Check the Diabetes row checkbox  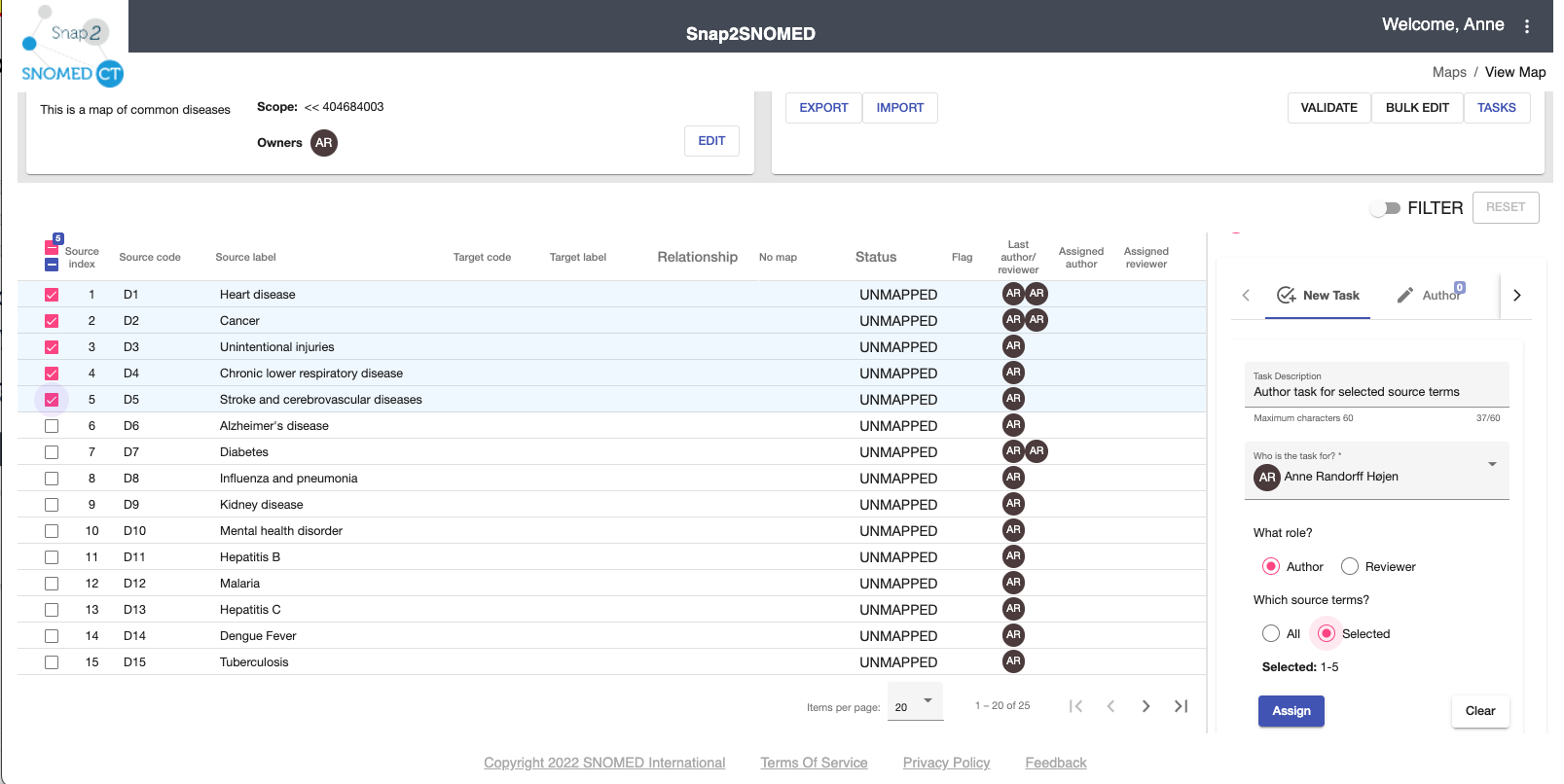(52, 452)
